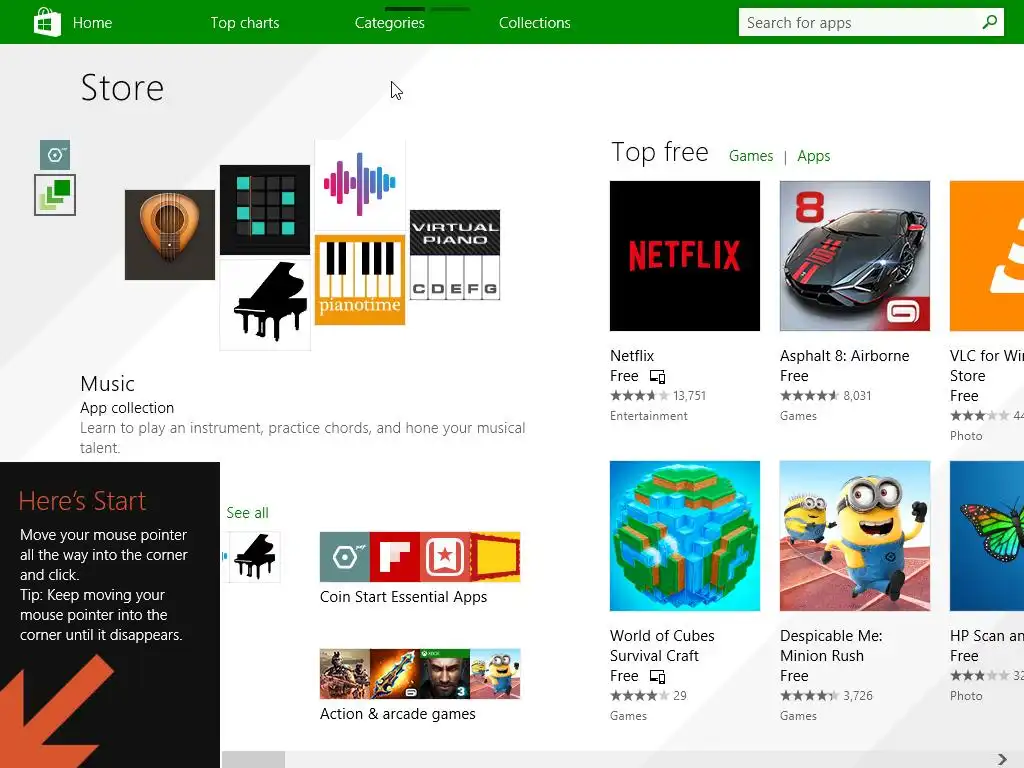This screenshot has width=1024, height=768.
Task: Open the pianotime app icon
Action: [x=360, y=280]
